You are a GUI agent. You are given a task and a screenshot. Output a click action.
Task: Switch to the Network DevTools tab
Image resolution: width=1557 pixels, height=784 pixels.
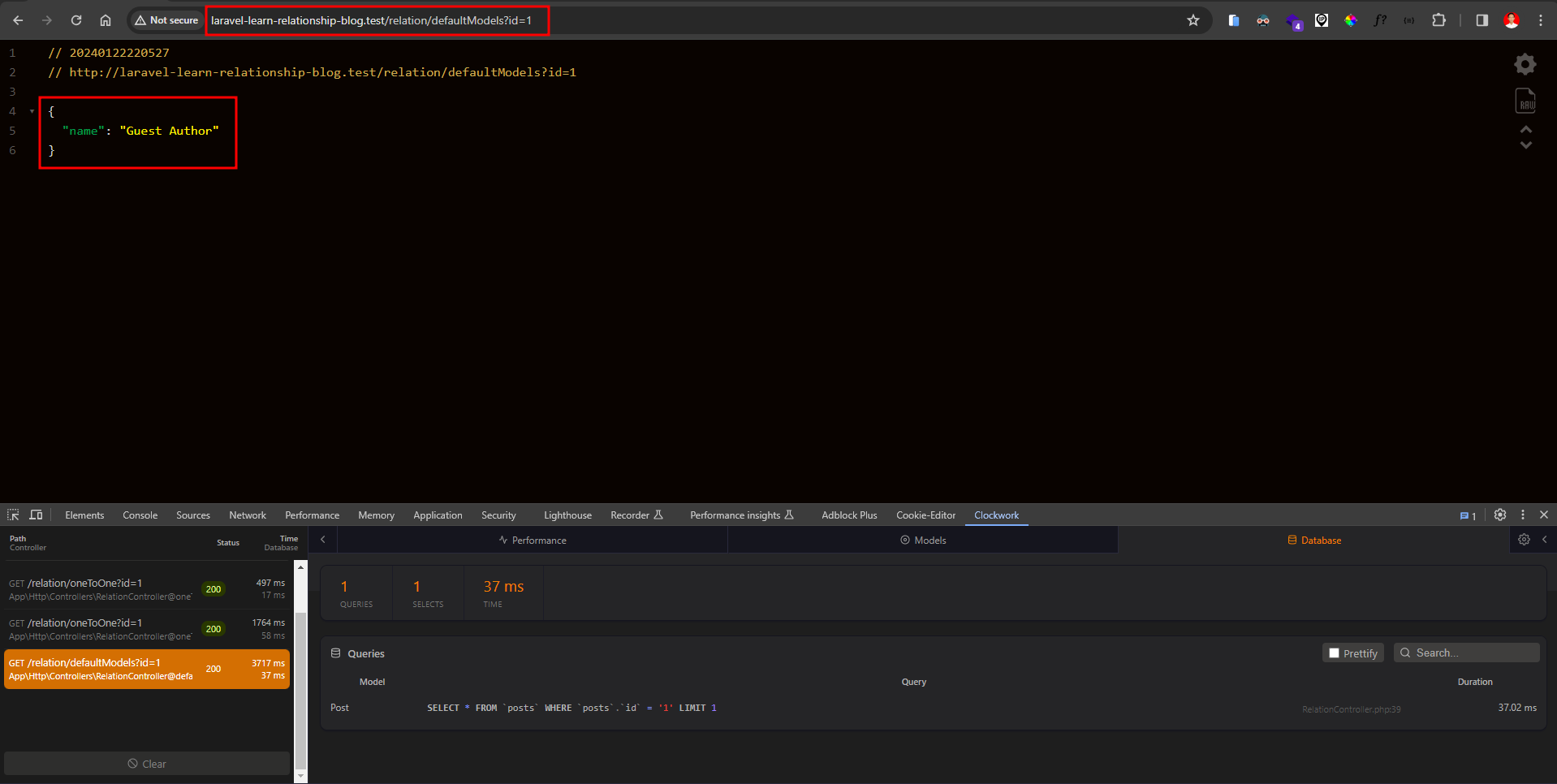point(247,515)
